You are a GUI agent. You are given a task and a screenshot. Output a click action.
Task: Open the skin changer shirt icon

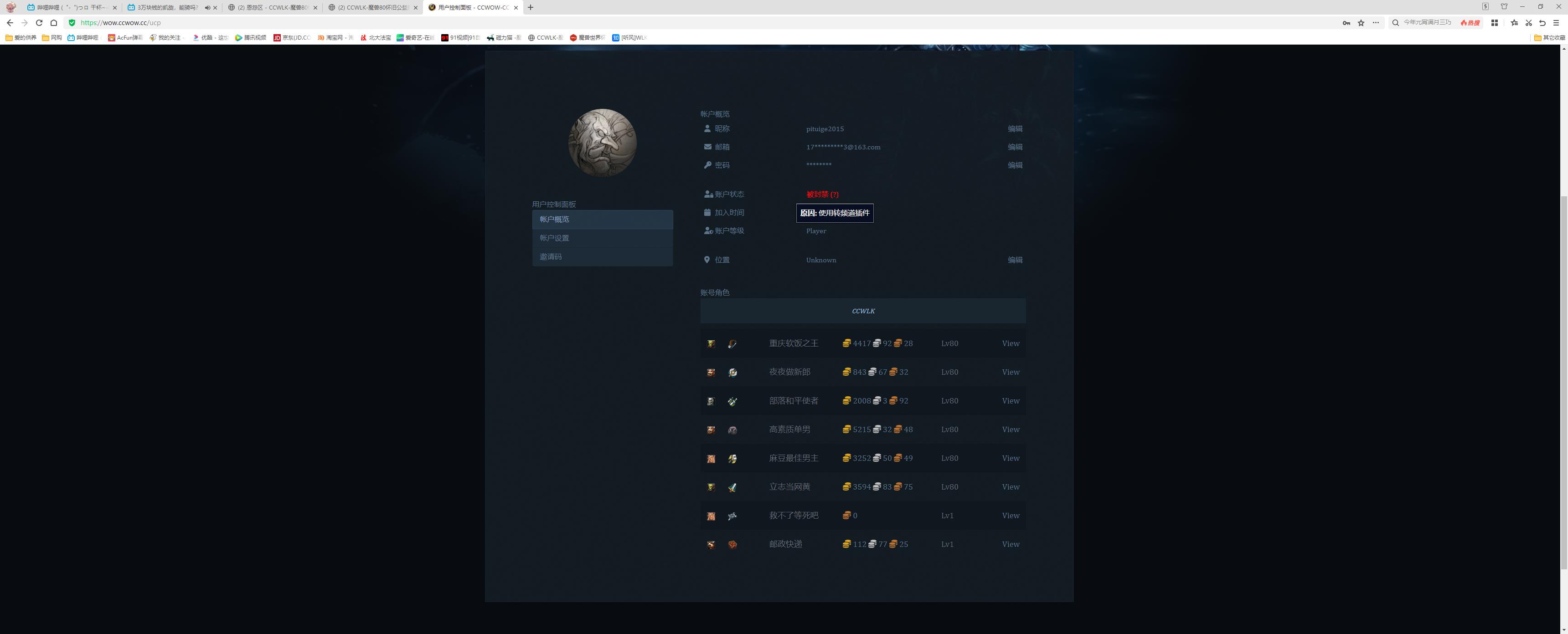point(1504,7)
